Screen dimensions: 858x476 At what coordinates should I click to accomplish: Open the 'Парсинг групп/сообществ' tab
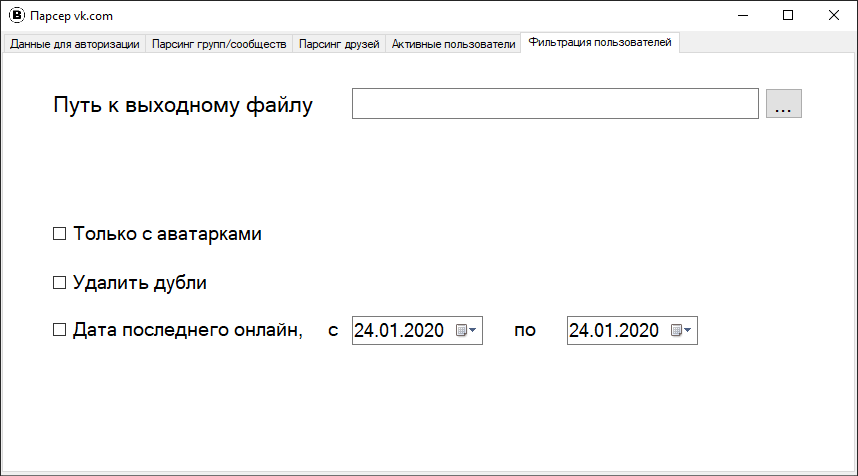point(220,44)
